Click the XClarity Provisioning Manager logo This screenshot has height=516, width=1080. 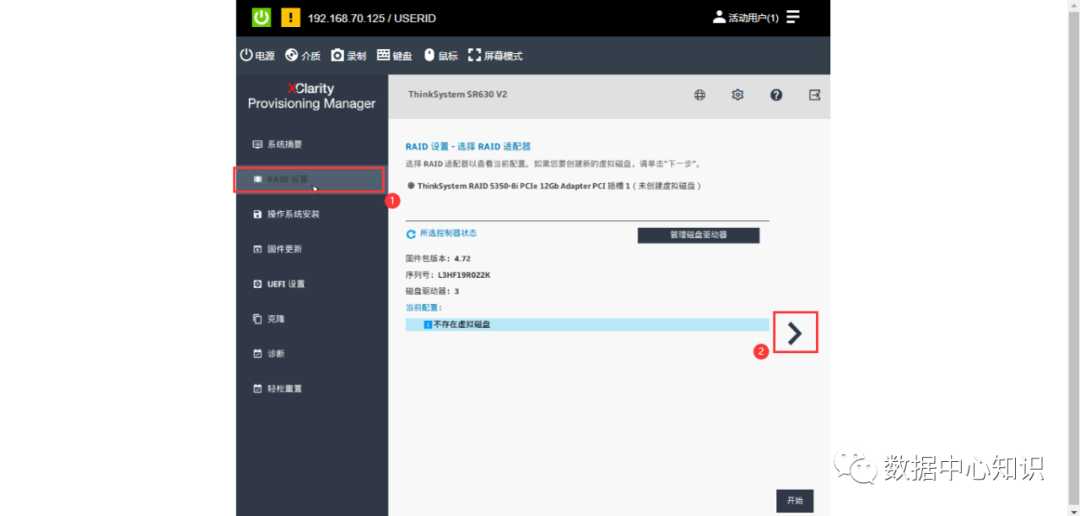tap(311, 96)
